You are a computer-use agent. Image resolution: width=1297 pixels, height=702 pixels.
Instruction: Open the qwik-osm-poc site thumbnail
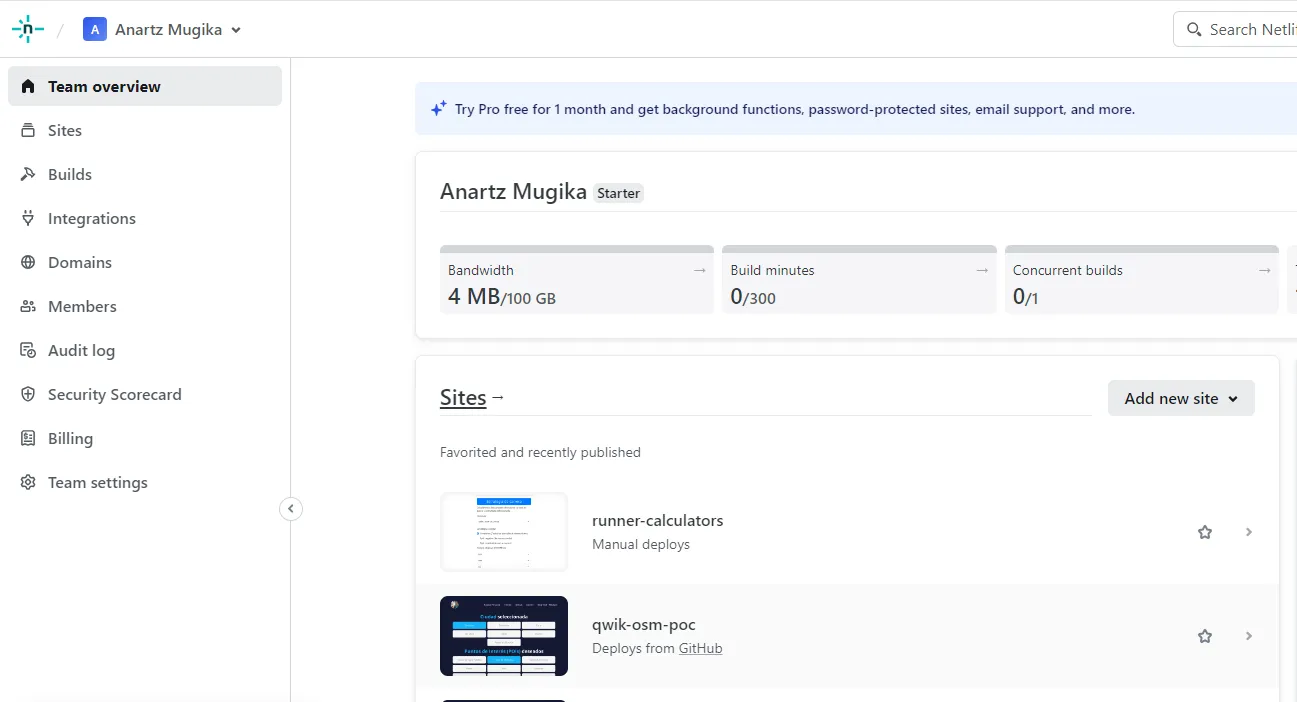pyautogui.click(x=504, y=636)
